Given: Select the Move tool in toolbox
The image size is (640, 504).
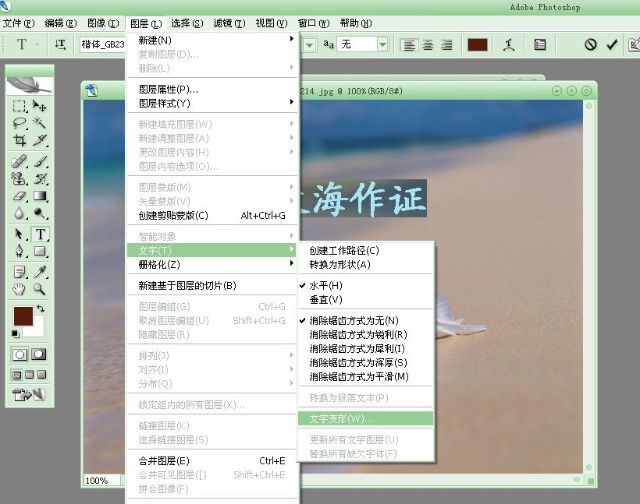Looking at the screenshot, I should (40, 106).
